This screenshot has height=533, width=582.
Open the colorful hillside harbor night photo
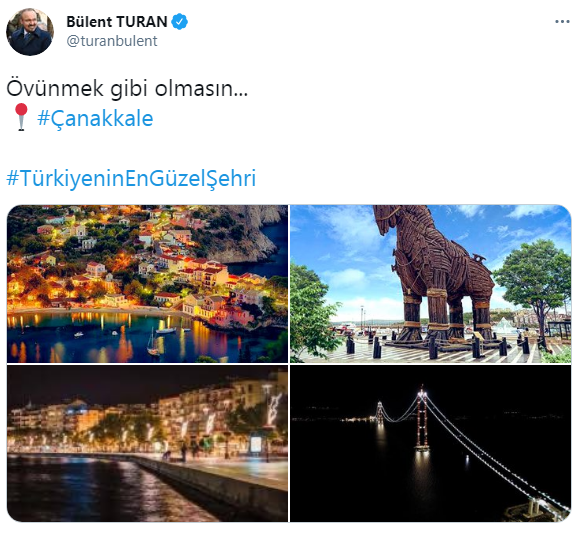(x=147, y=284)
